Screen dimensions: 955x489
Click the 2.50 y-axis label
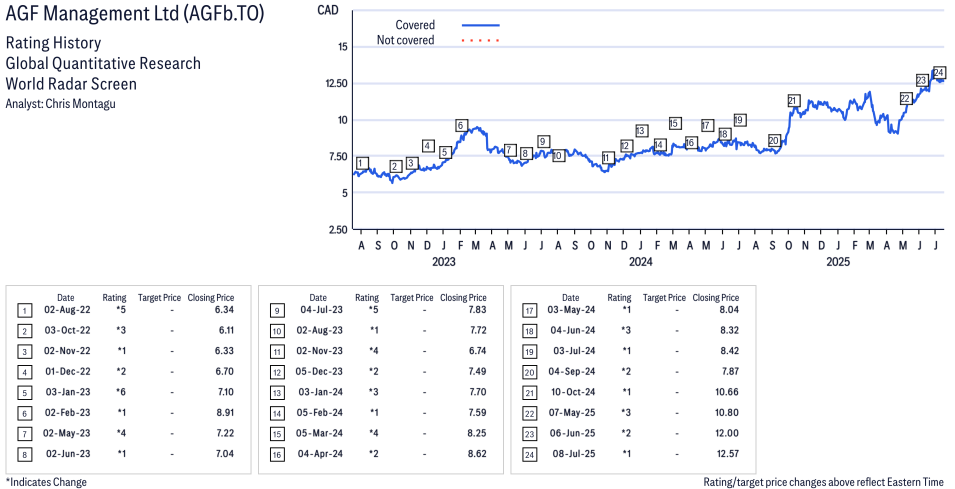pos(336,230)
